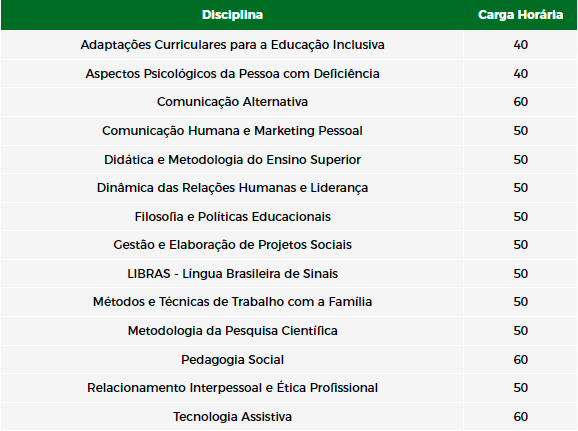Click the Disciplina column header
Screen dimensions: 578x431
pyautogui.click(x=232, y=15)
